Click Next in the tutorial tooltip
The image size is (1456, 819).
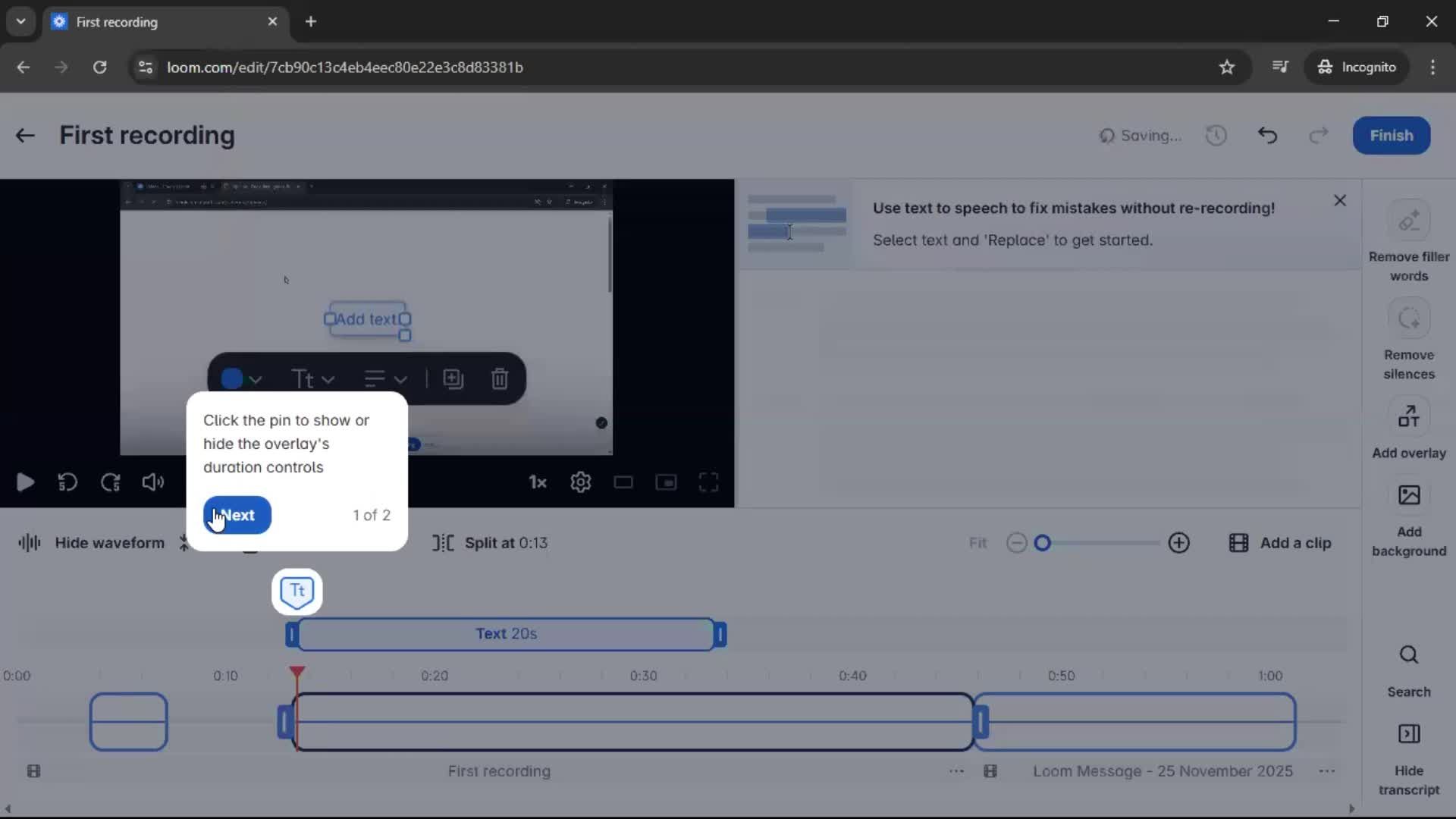point(236,515)
